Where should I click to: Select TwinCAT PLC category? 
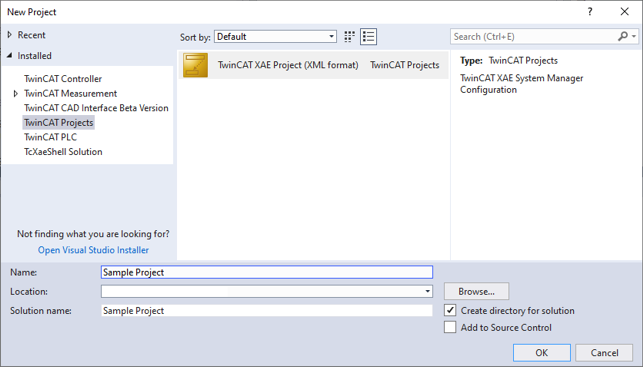50,137
